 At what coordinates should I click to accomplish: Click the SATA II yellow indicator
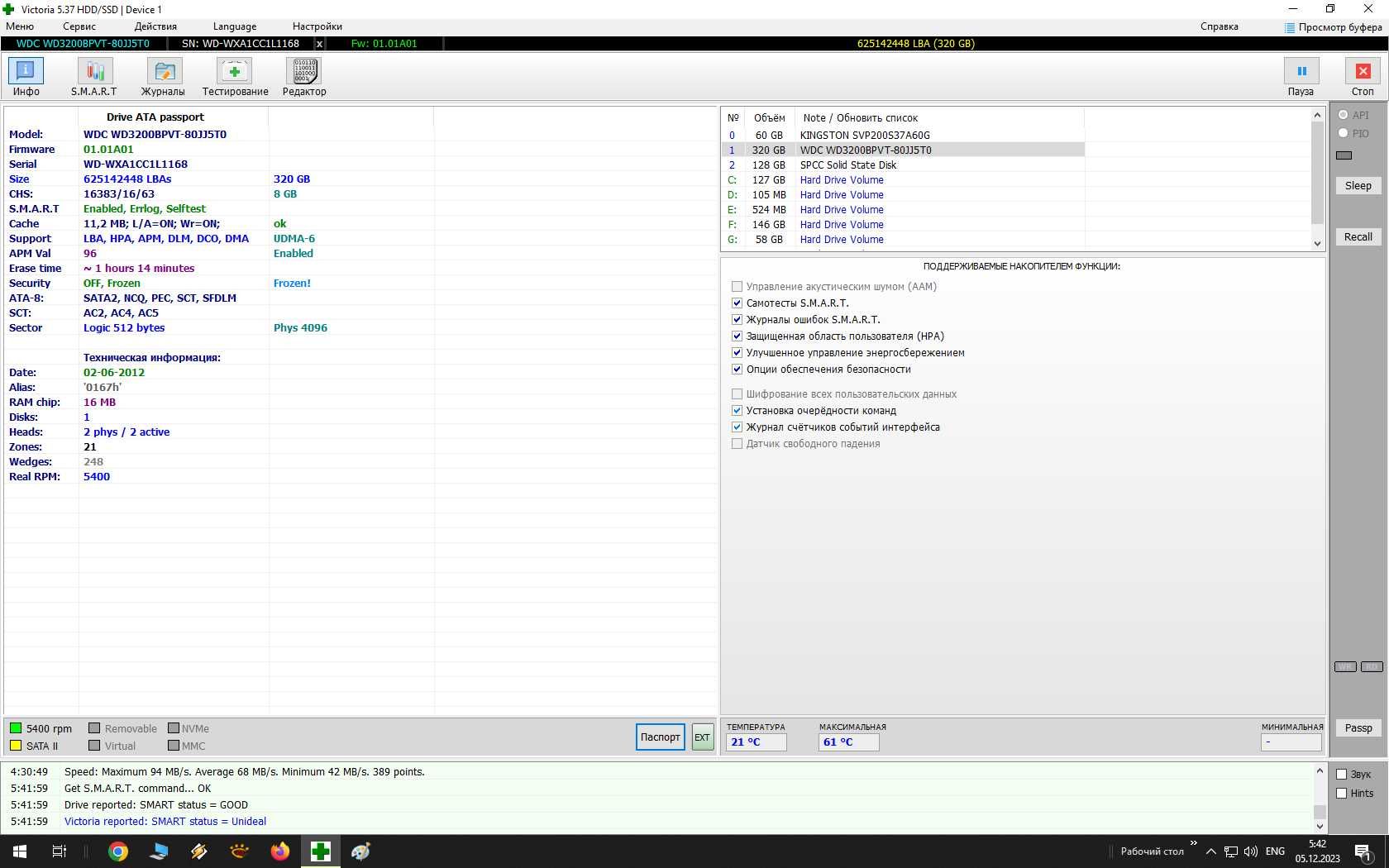pyautogui.click(x=16, y=746)
